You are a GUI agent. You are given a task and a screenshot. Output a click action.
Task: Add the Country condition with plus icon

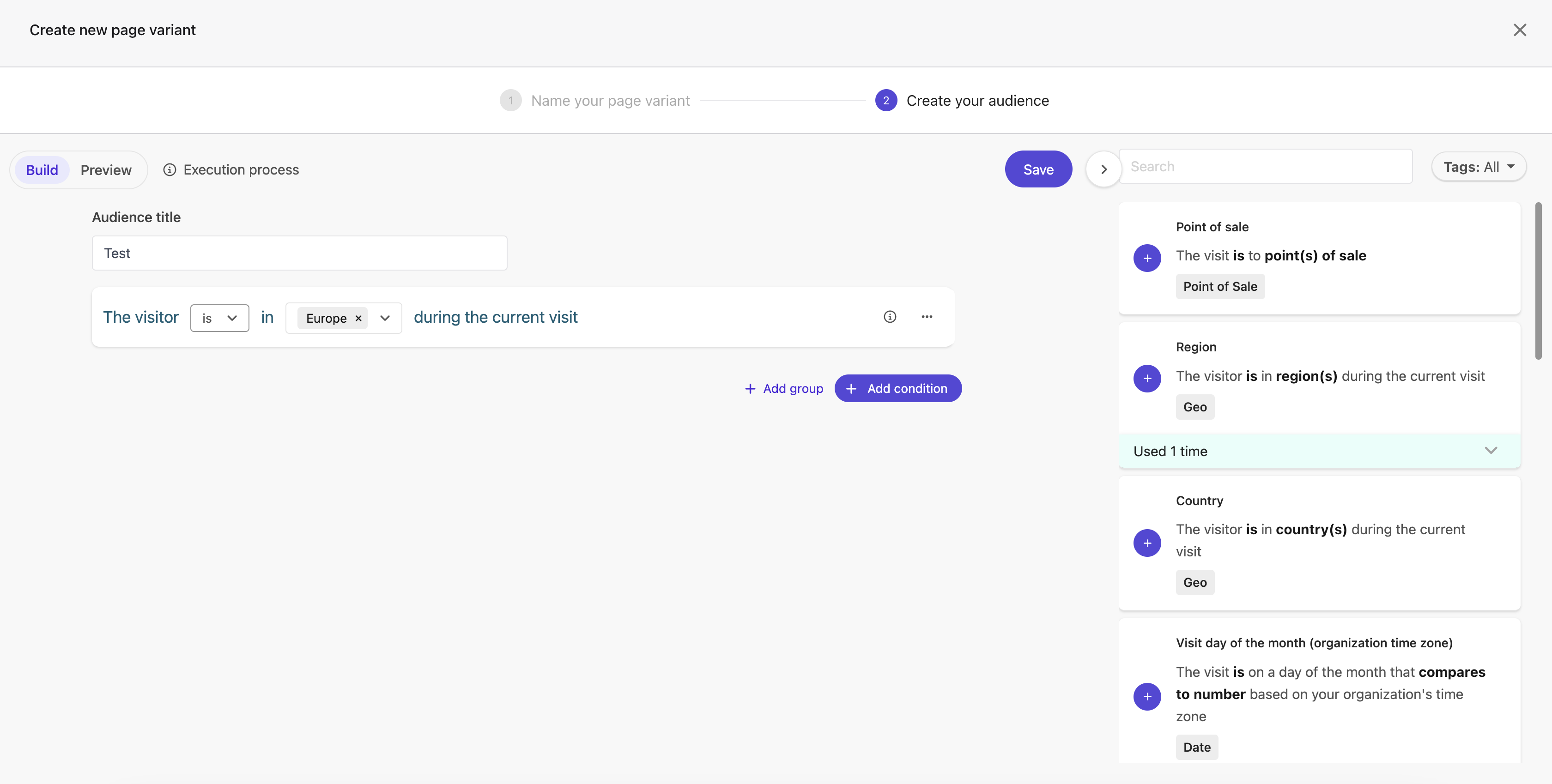click(x=1147, y=543)
